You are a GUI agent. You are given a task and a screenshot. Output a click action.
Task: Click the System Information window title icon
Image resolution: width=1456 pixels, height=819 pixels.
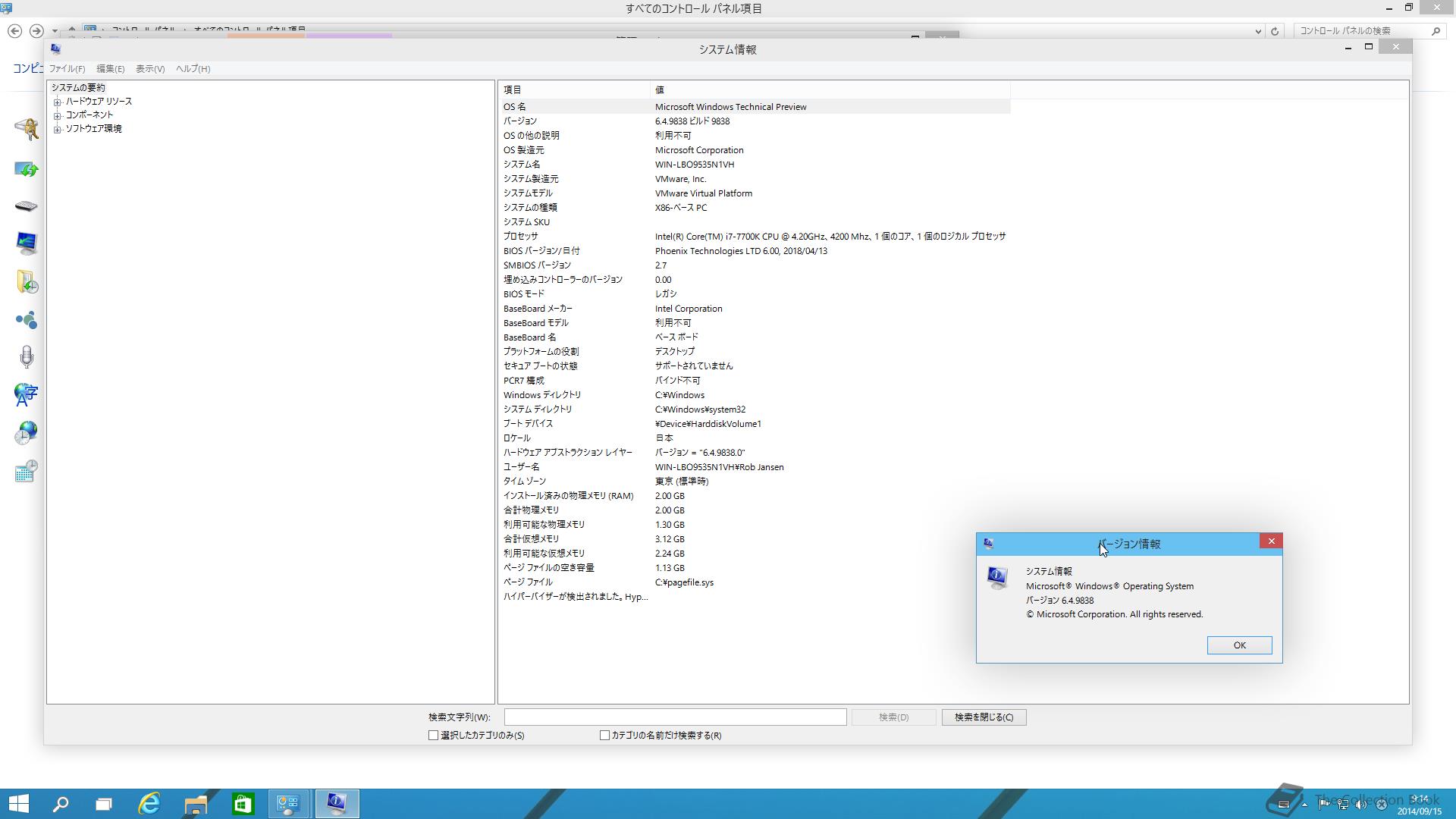[56, 49]
